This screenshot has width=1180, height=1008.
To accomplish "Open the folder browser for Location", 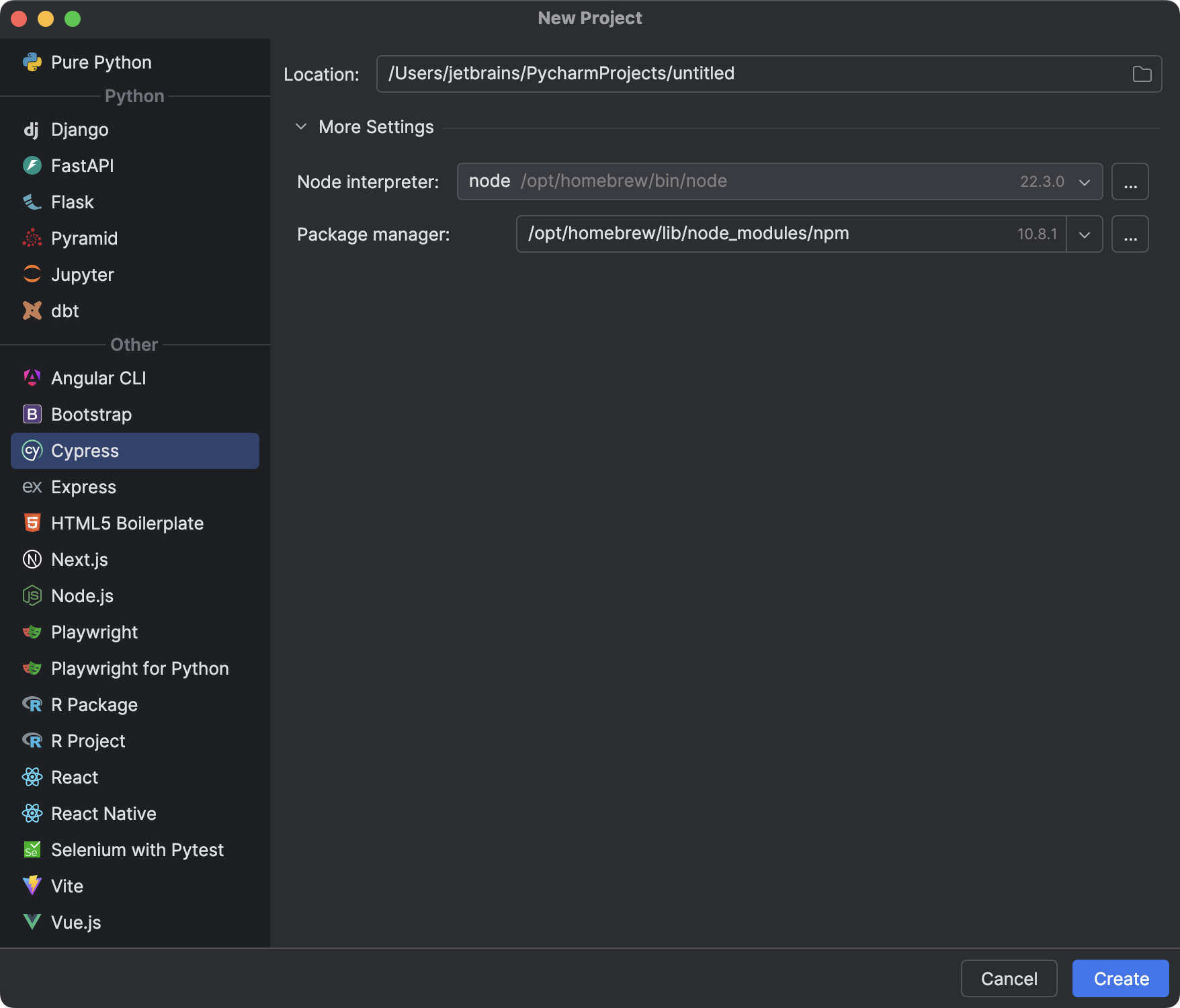I will (x=1142, y=73).
